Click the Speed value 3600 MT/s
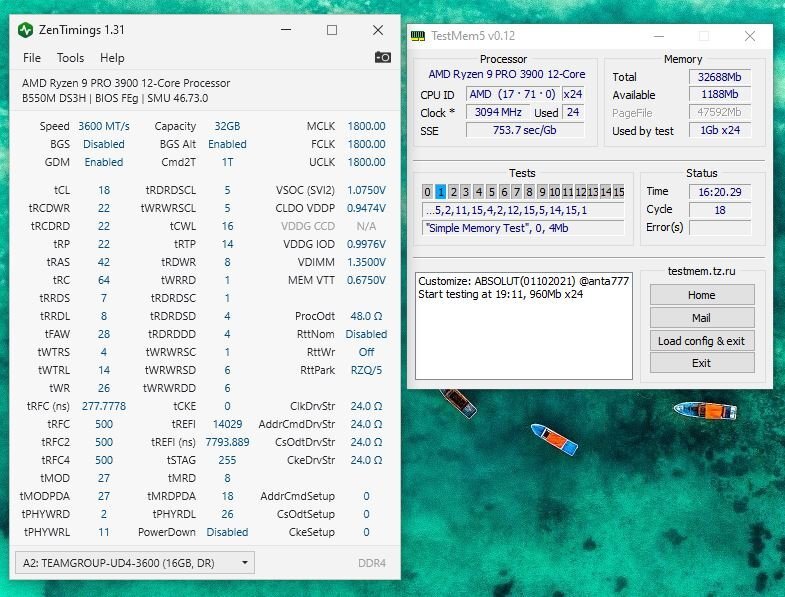Screen dimensions: 785x597 pos(104,126)
